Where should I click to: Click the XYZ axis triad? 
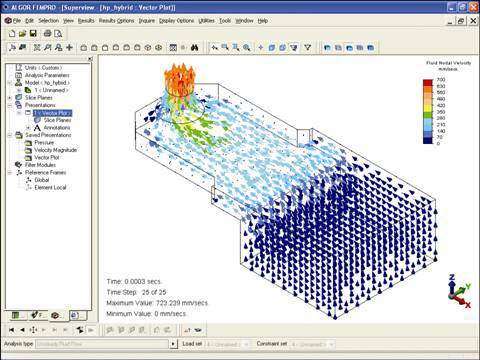(x=459, y=291)
